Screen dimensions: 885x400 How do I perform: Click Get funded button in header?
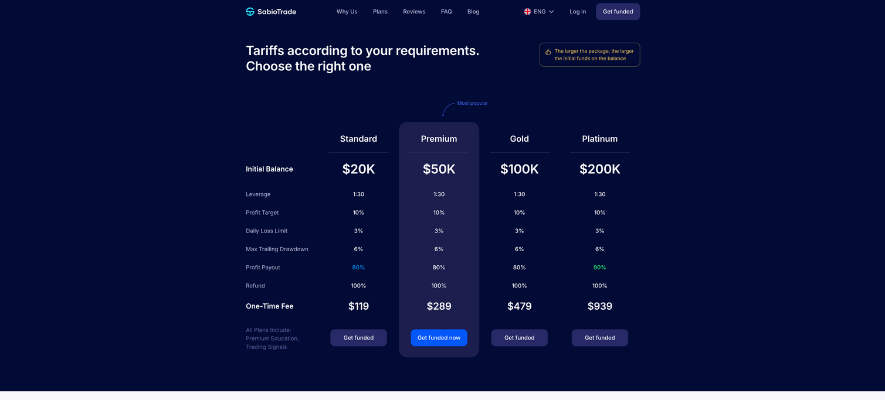tap(617, 11)
